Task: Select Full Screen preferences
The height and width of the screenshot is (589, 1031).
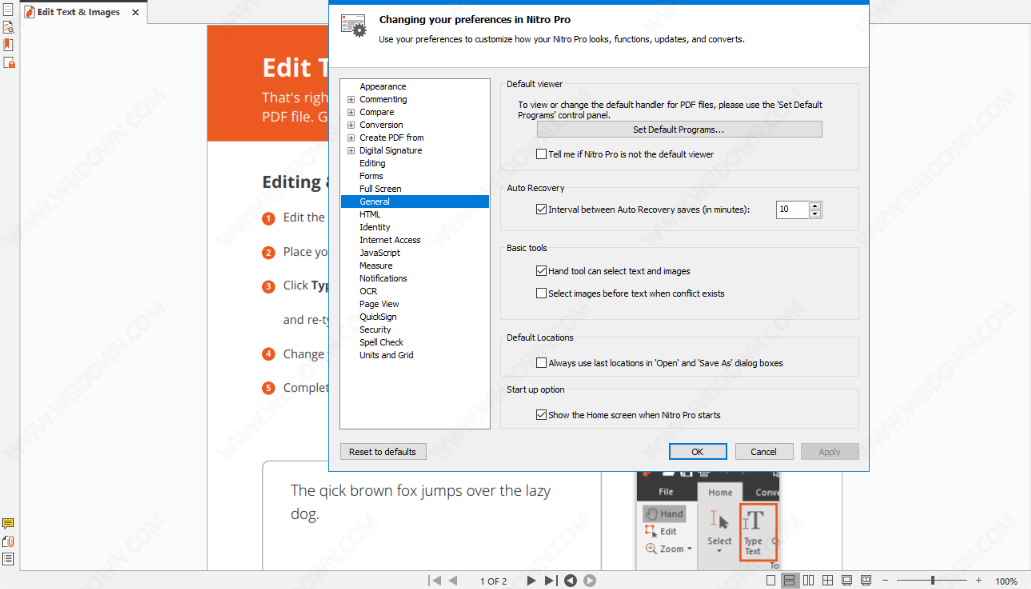Action: 380,189
